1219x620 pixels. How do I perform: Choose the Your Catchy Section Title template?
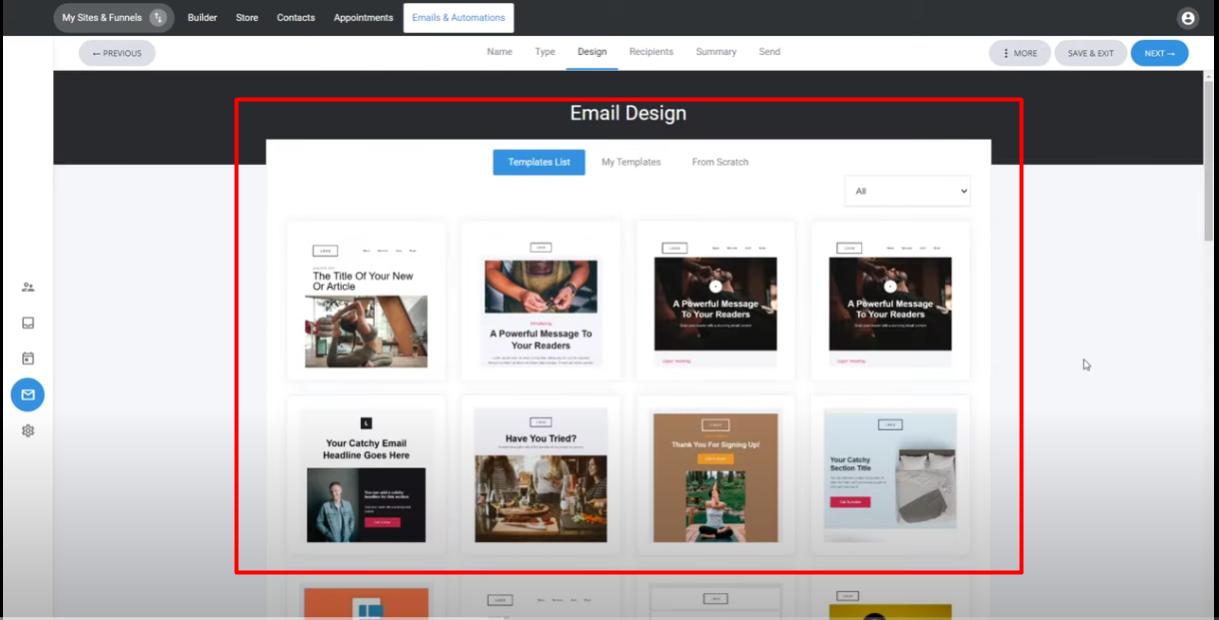pyautogui.click(x=890, y=475)
